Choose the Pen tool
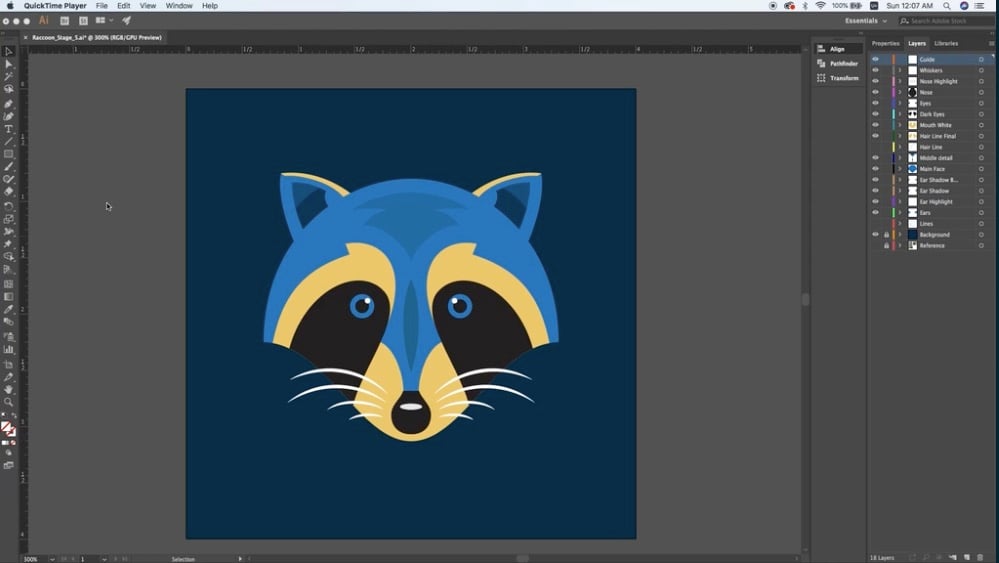This screenshot has width=999, height=563. pyautogui.click(x=9, y=104)
